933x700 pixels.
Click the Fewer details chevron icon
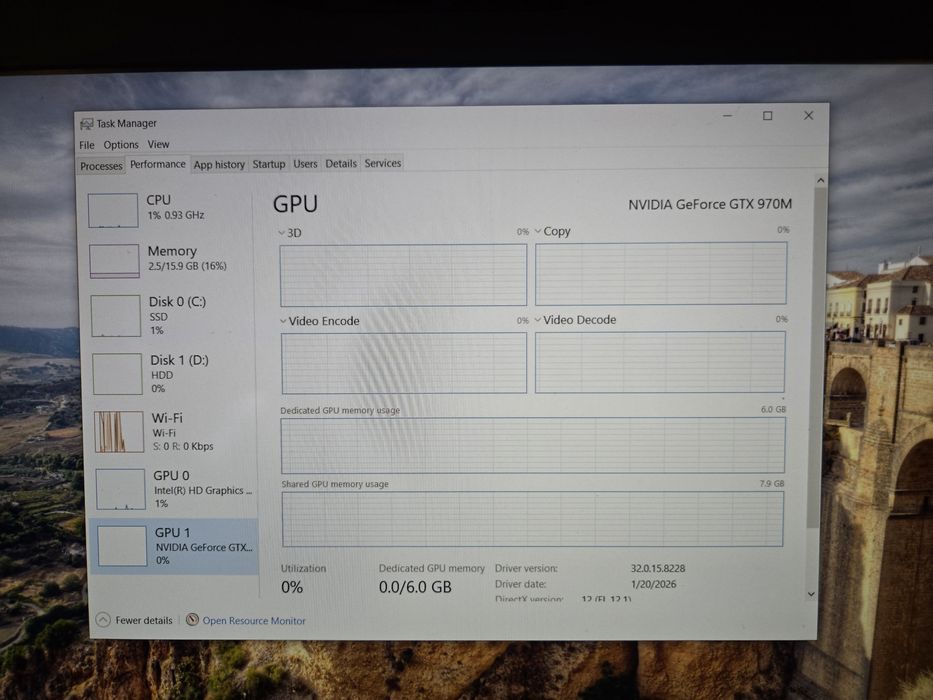tap(103, 620)
